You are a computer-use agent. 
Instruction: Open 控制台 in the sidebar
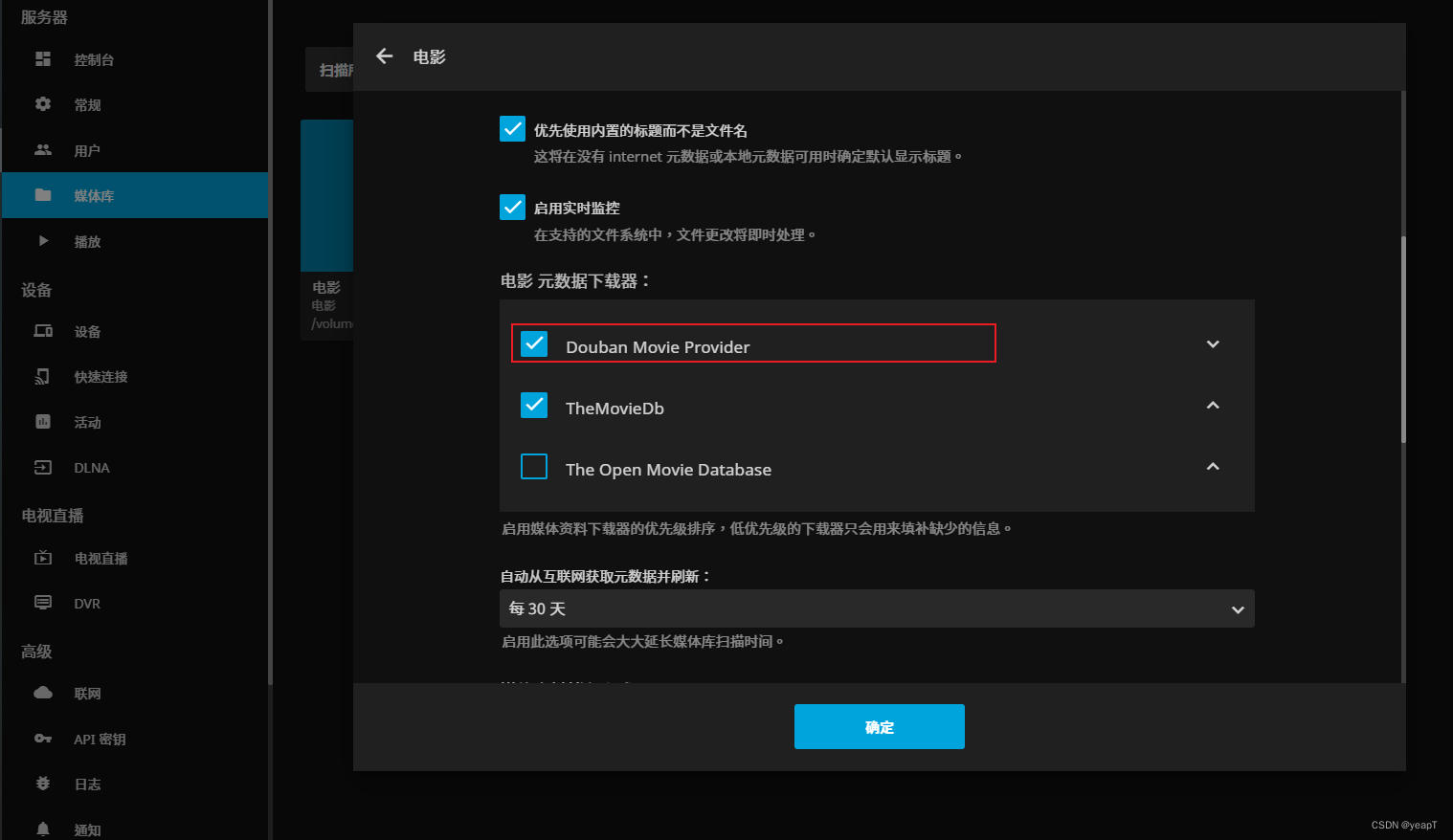(135, 59)
